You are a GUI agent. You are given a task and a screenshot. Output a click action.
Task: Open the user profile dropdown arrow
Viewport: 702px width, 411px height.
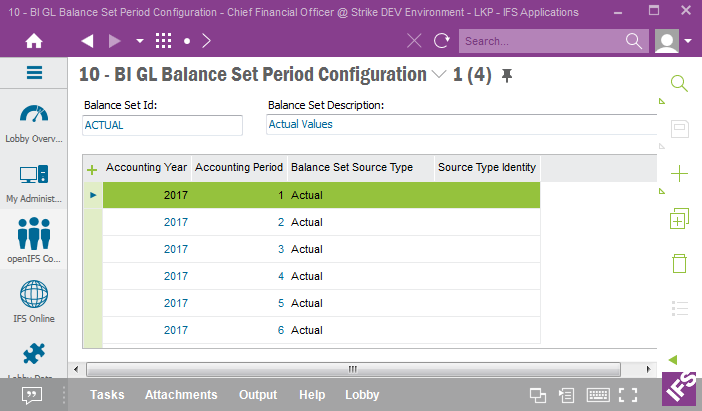pos(690,41)
